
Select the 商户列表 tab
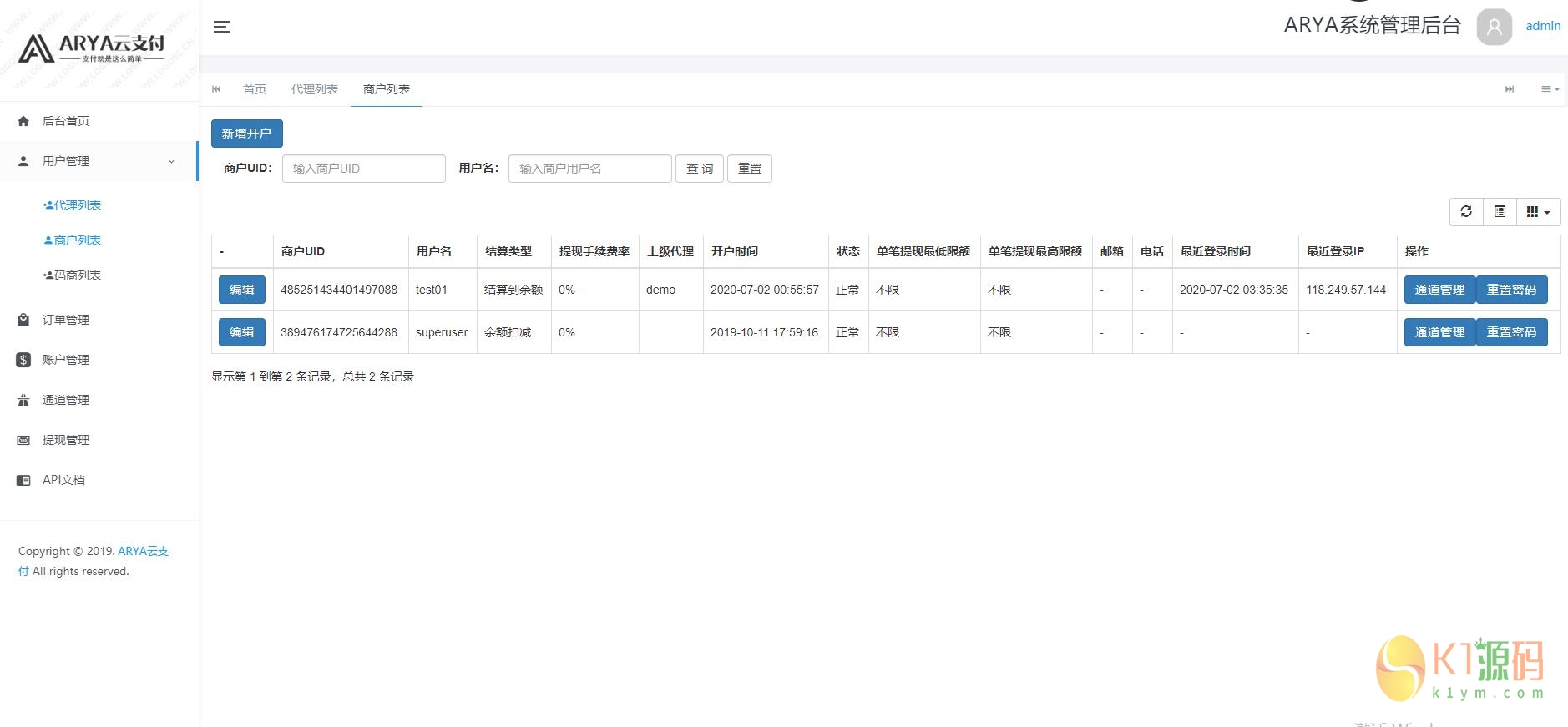click(387, 89)
